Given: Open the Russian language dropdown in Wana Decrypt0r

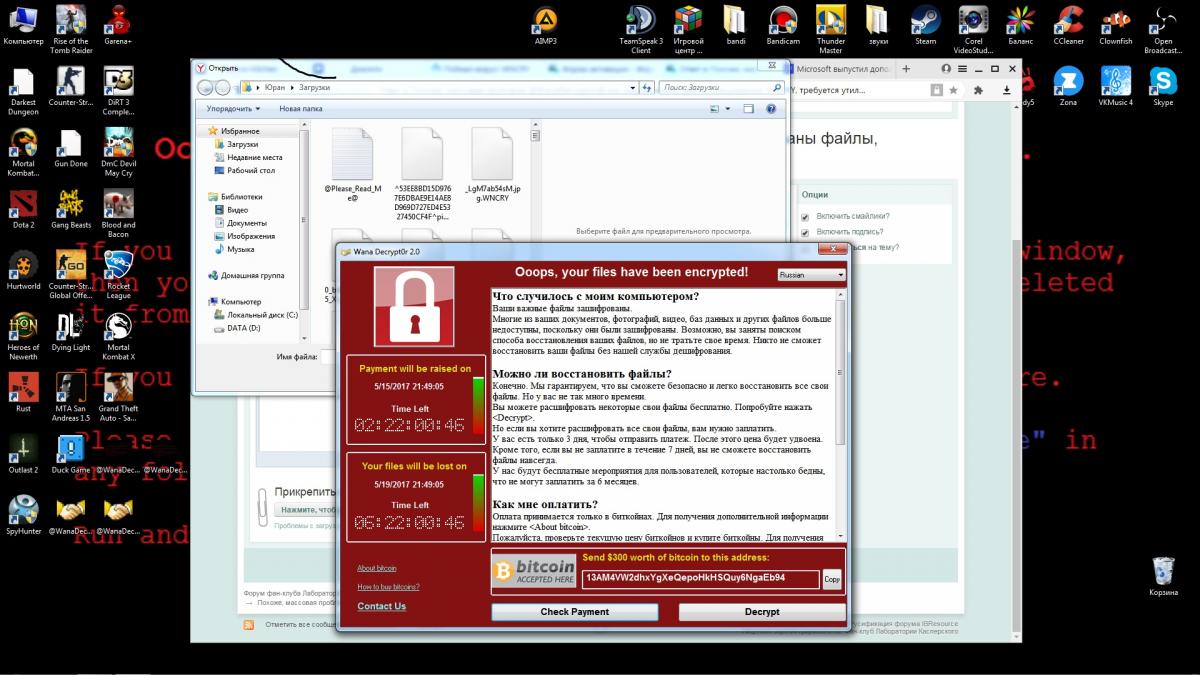Looking at the screenshot, I should pos(811,275).
